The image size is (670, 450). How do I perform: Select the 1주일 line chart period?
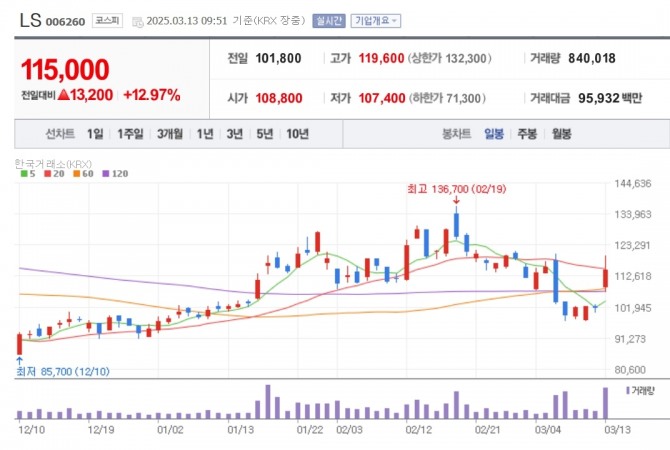coord(130,134)
